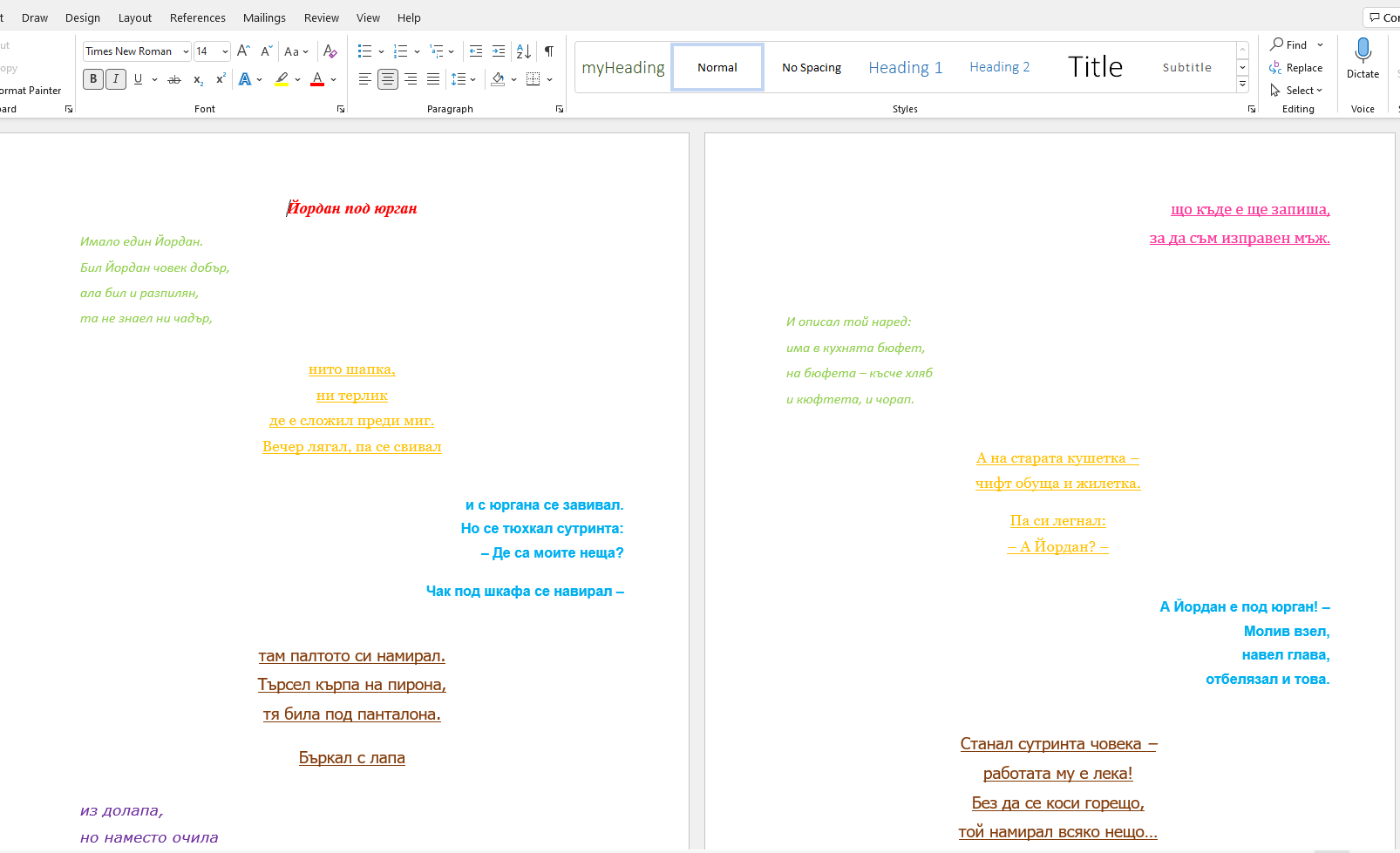Sort the selected text
Screen dimensions: 1400x853
tap(524, 51)
